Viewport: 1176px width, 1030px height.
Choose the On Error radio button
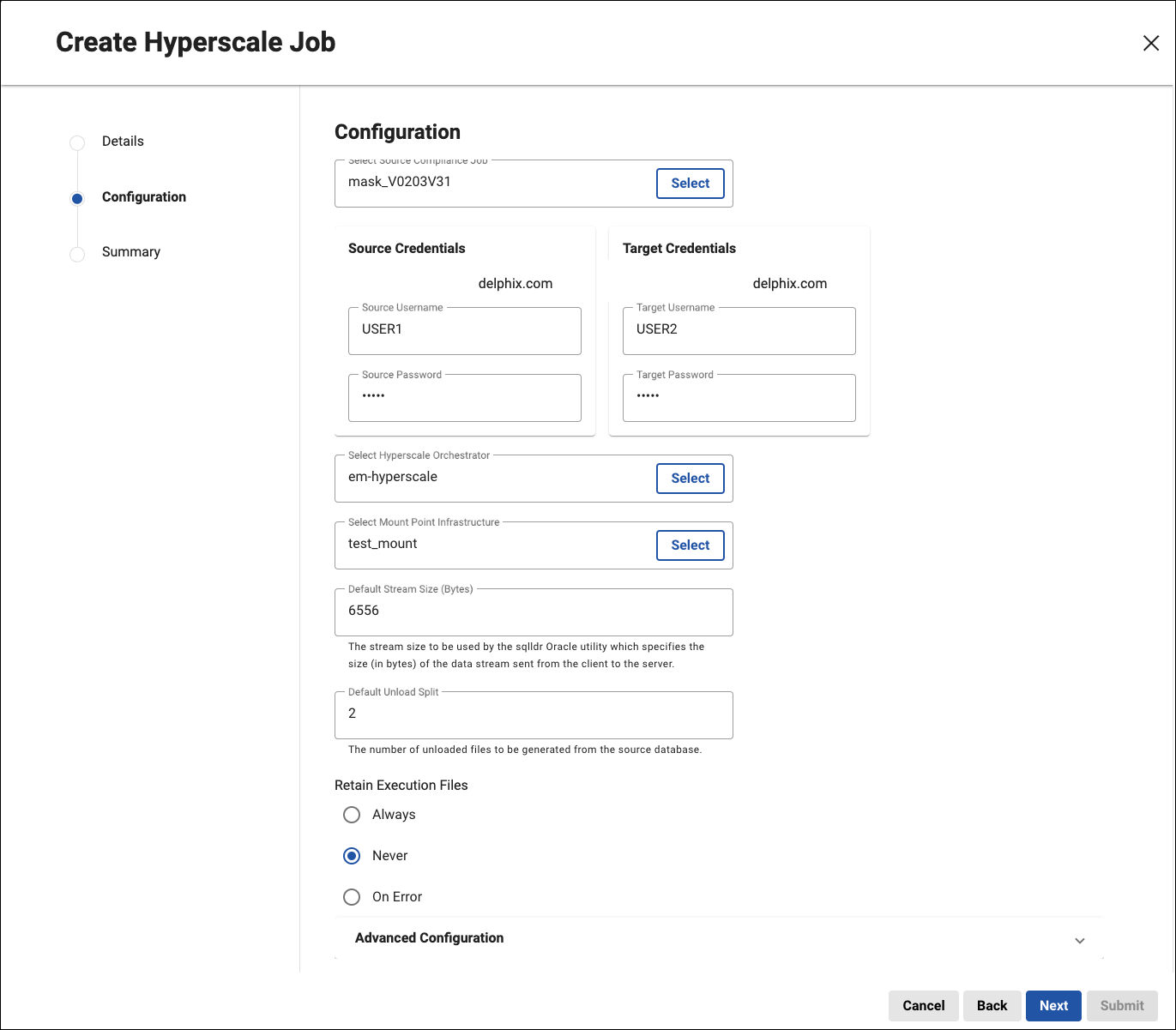352,897
